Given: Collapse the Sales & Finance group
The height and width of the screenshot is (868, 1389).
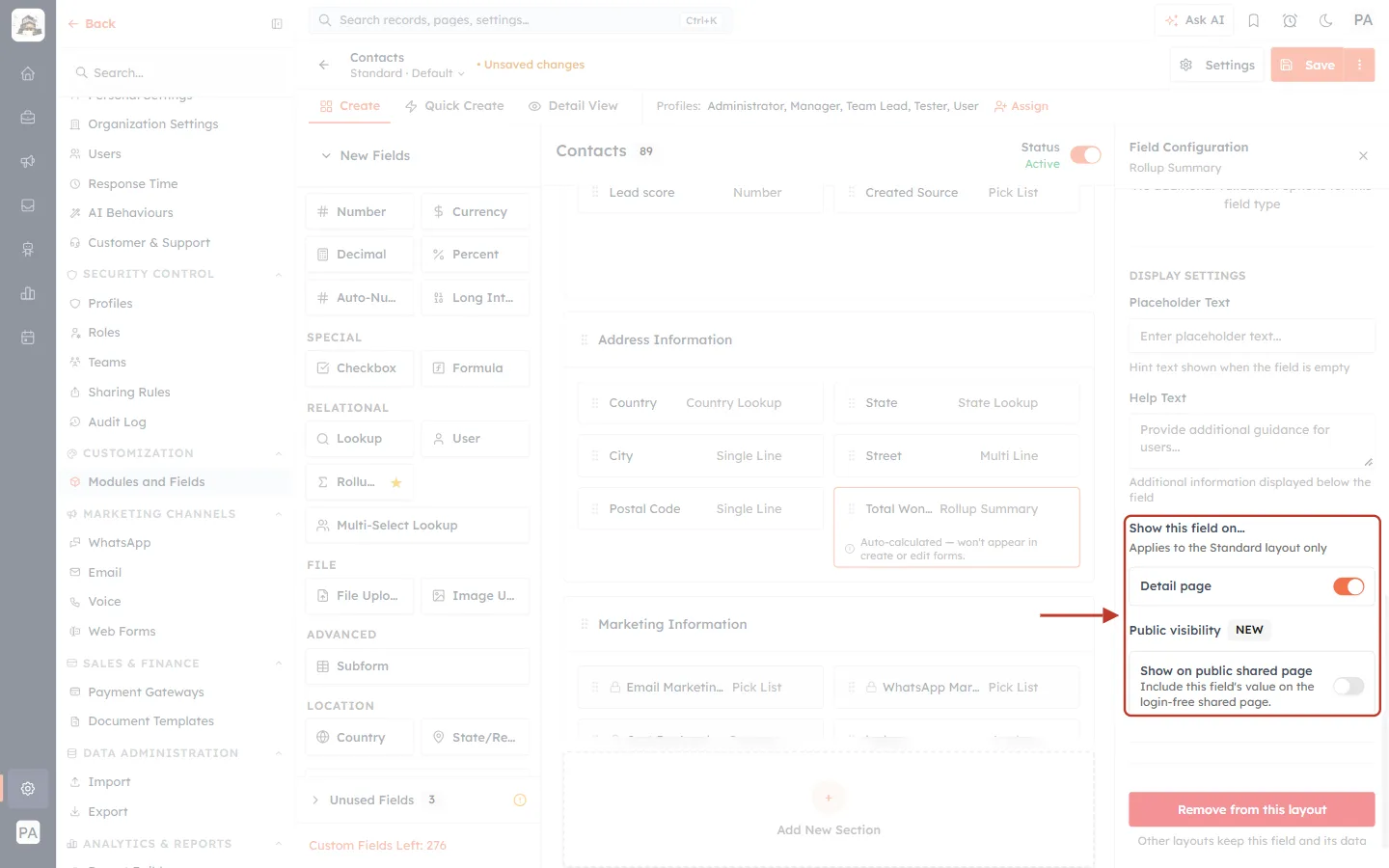Looking at the screenshot, I should 279,664.
